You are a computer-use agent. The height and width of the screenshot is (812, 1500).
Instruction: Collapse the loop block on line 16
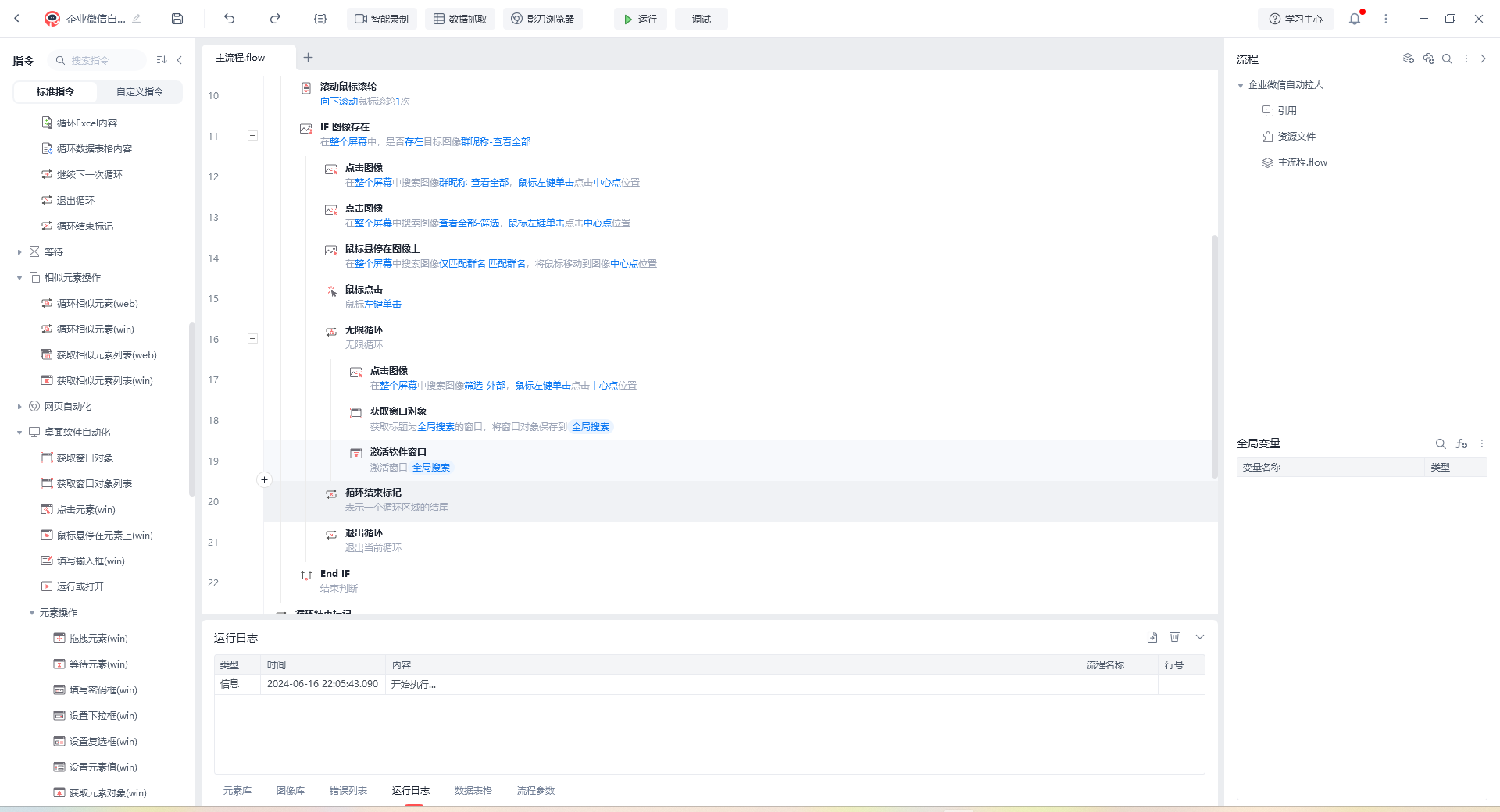point(252,339)
